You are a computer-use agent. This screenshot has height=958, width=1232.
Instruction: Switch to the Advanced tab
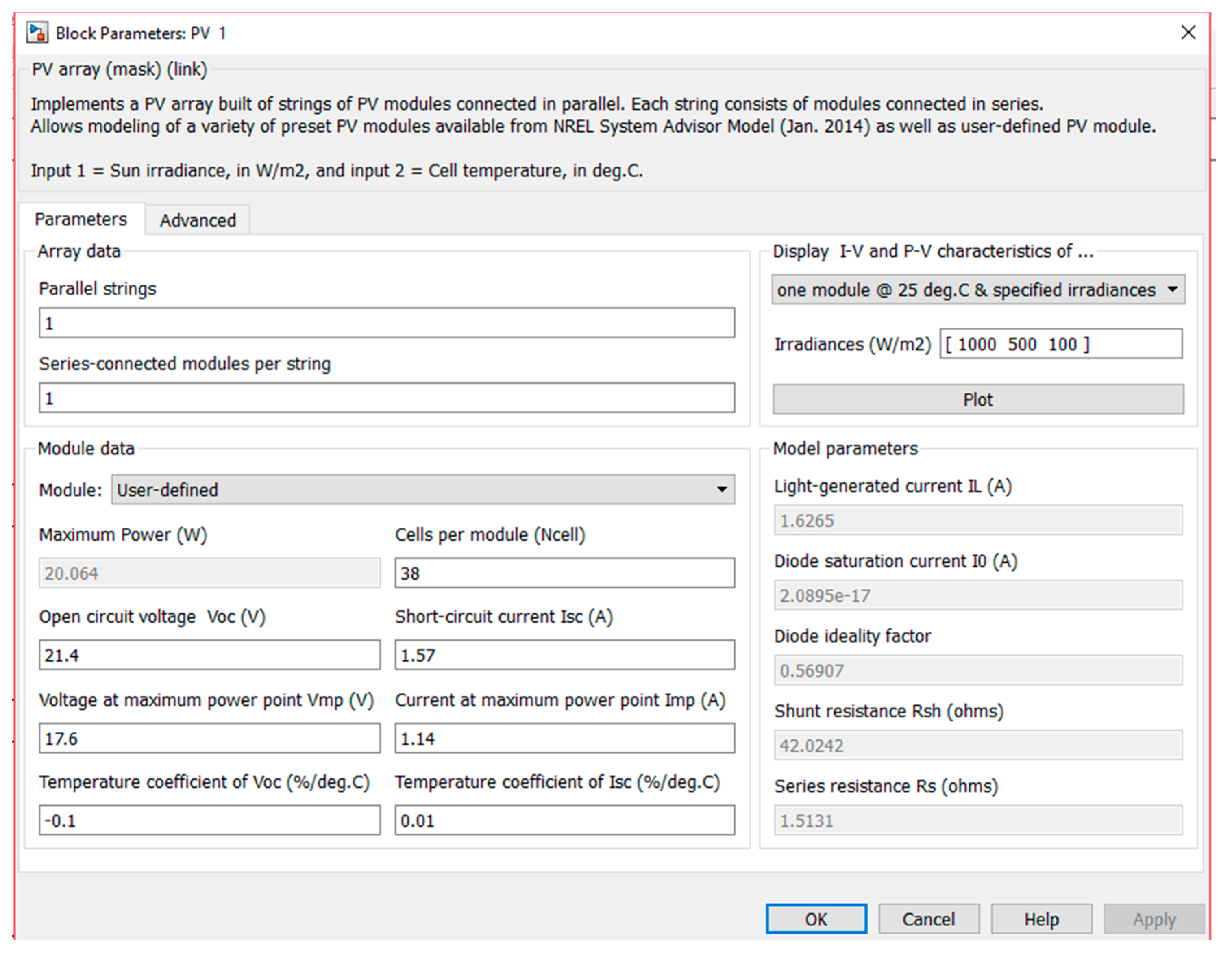click(198, 220)
